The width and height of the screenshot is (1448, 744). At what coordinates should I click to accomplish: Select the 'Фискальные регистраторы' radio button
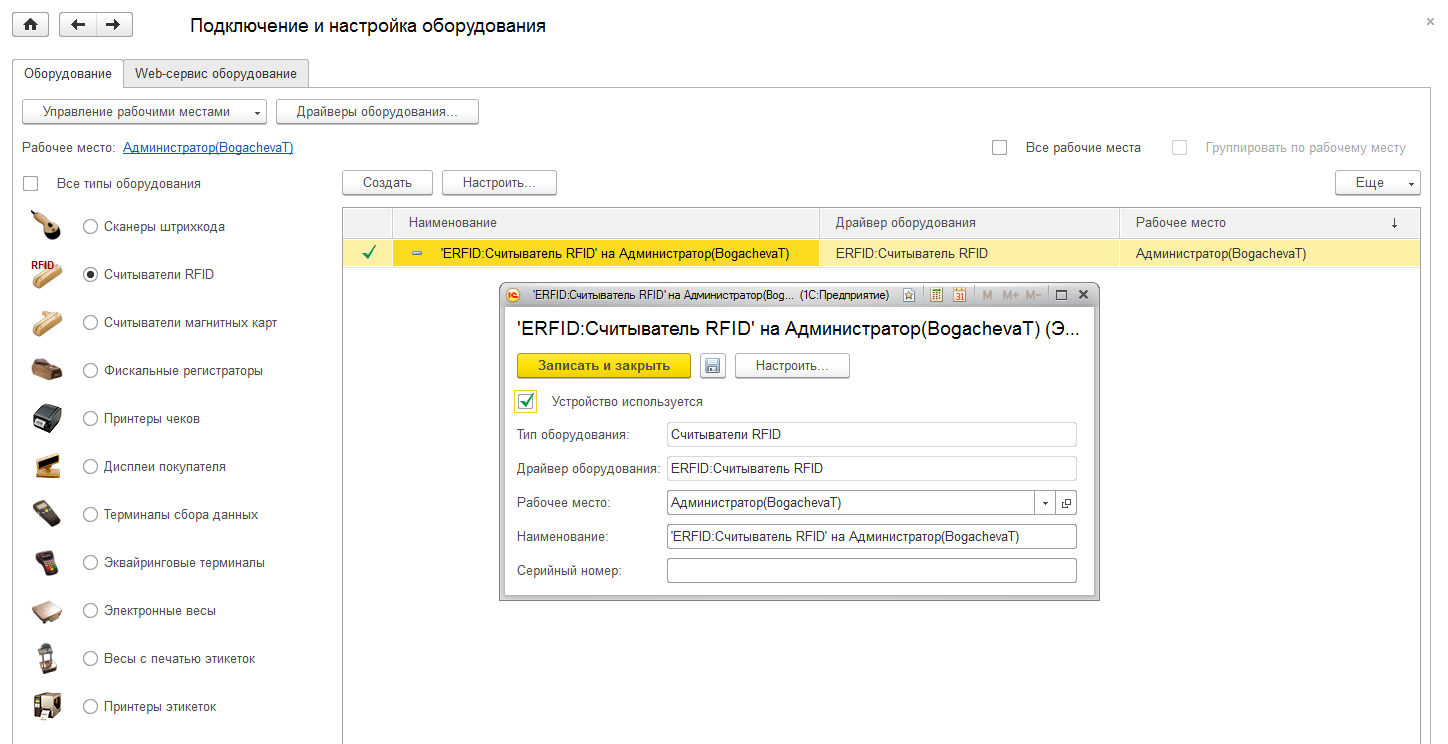[91, 371]
